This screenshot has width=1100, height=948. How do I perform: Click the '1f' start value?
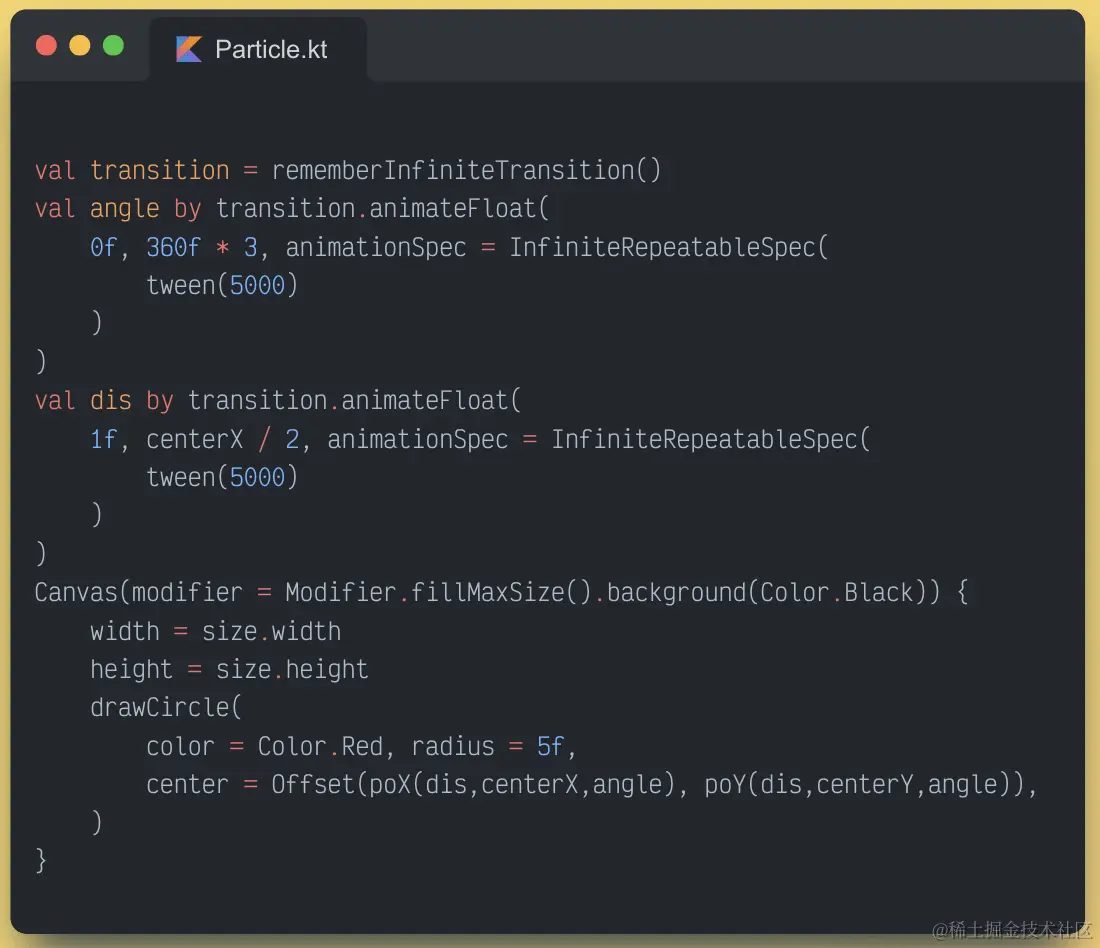(103, 439)
